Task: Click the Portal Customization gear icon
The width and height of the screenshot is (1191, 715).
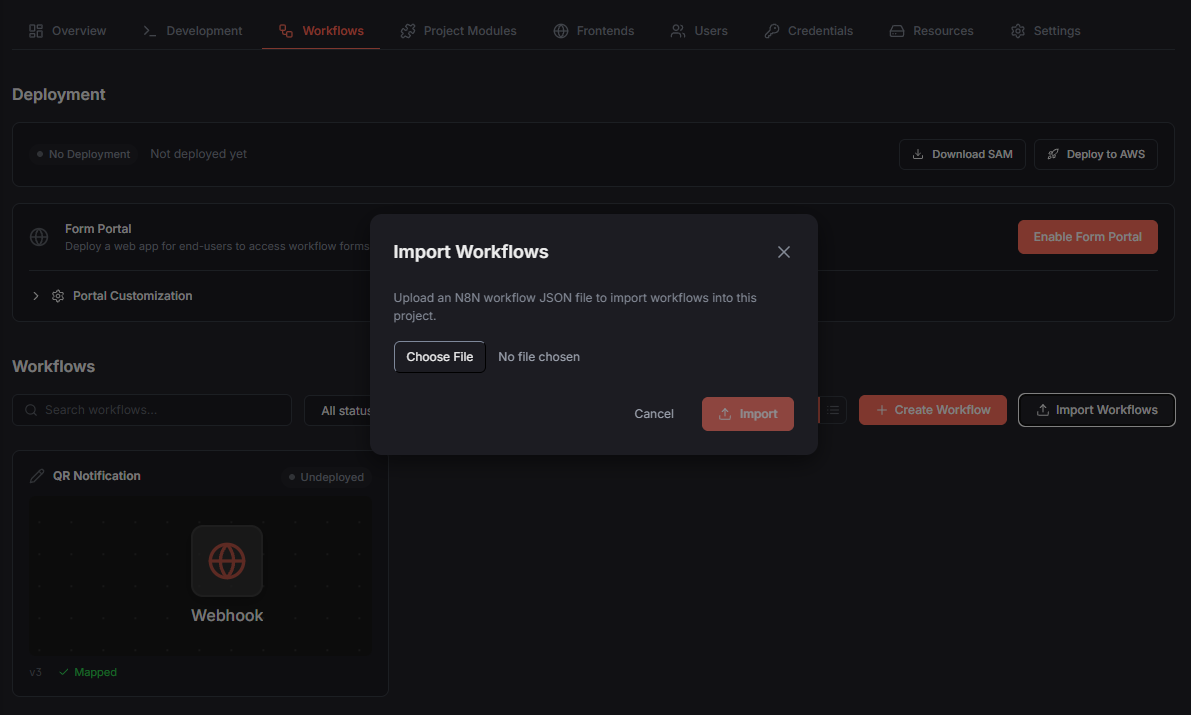Action: click(58, 296)
